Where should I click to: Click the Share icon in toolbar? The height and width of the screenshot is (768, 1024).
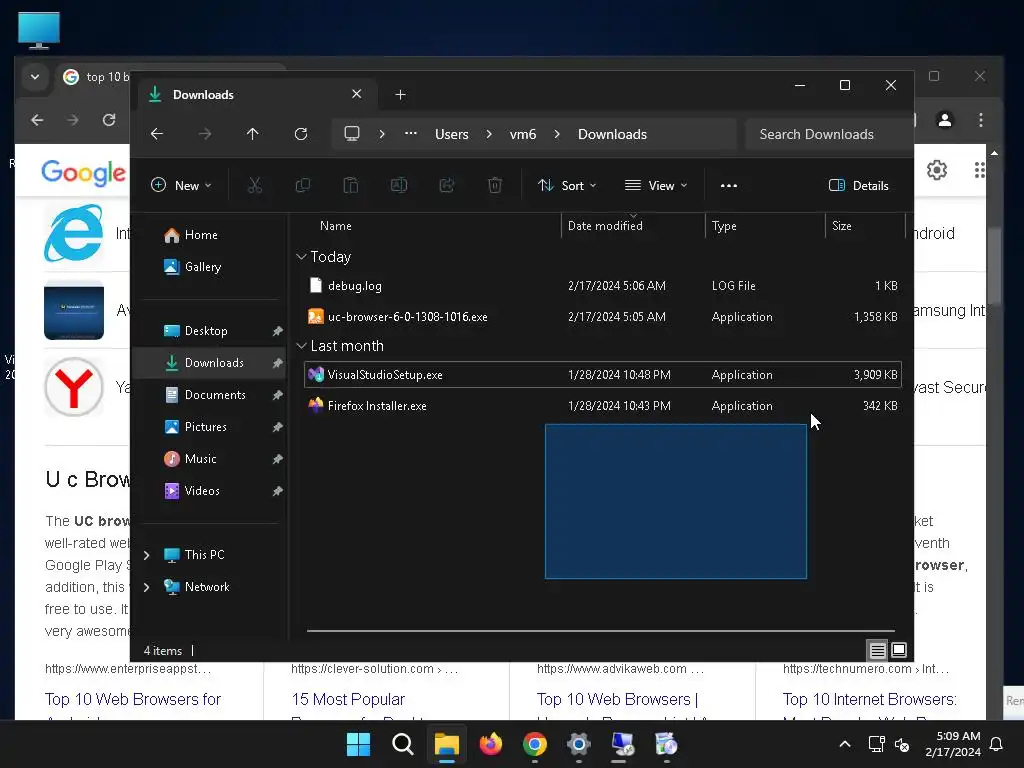(447, 185)
